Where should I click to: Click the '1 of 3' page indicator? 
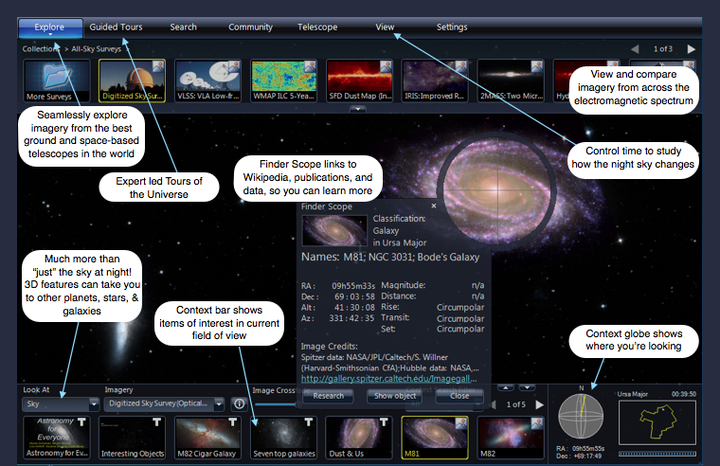pyautogui.click(x=663, y=49)
